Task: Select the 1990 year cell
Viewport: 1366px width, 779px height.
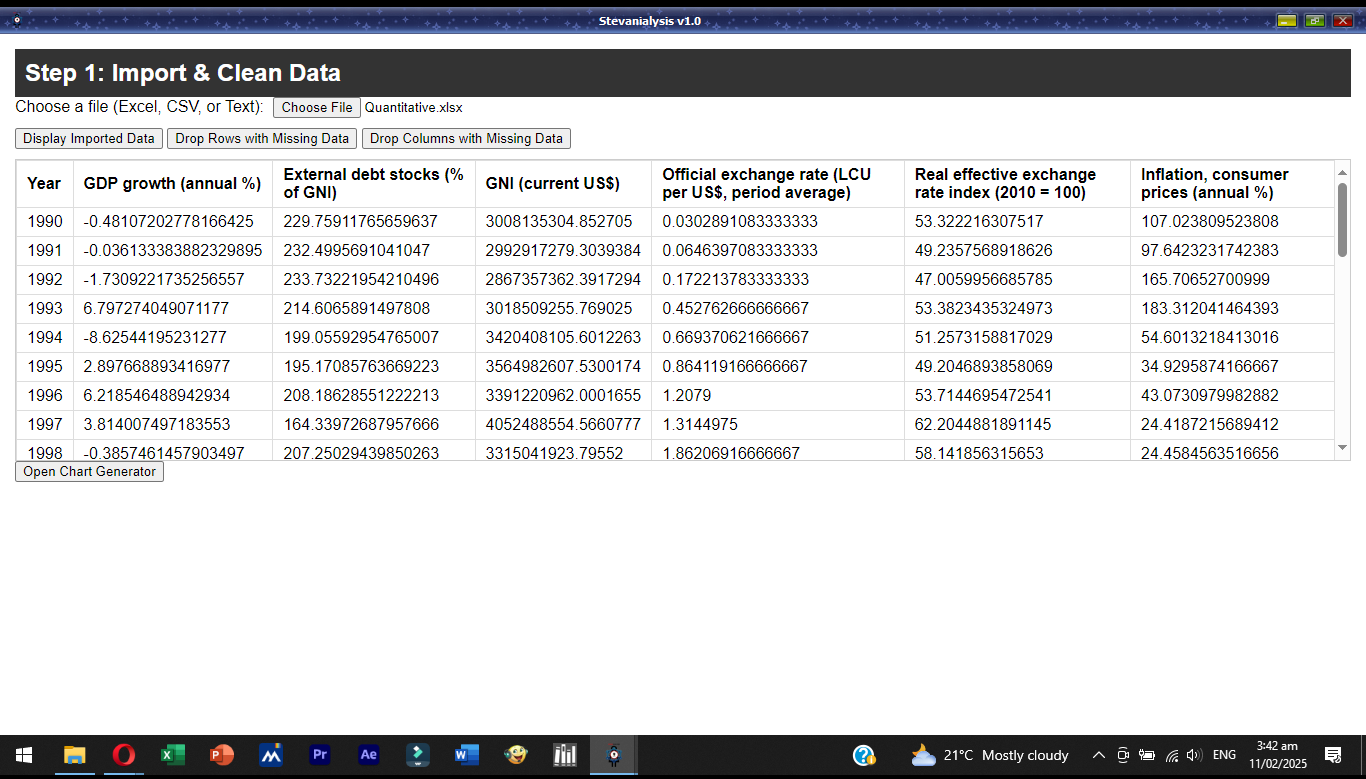Action: point(44,221)
